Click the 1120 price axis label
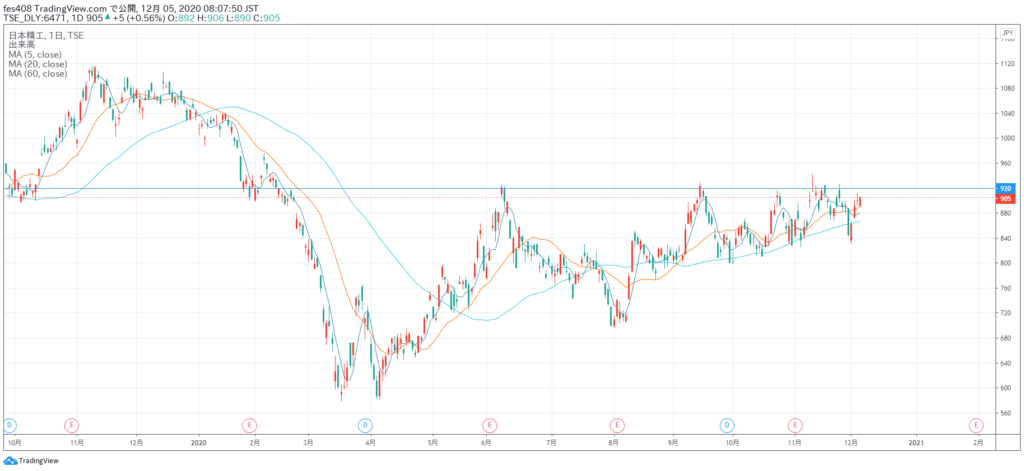This screenshot has width=1024, height=471. 1008,64
